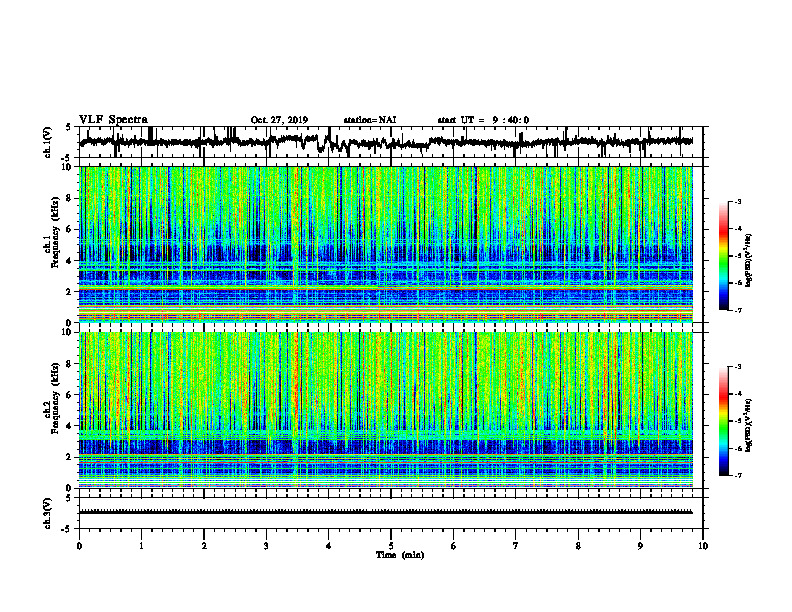Click the "ch.1(V)" waveform axis label
The width and height of the screenshot is (792, 612).
click(x=48, y=142)
